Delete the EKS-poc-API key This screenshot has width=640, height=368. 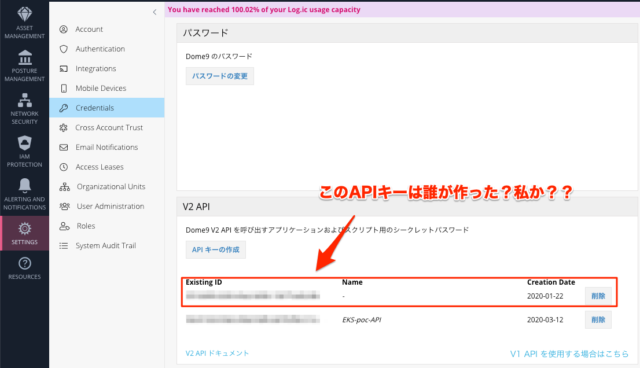click(598, 320)
